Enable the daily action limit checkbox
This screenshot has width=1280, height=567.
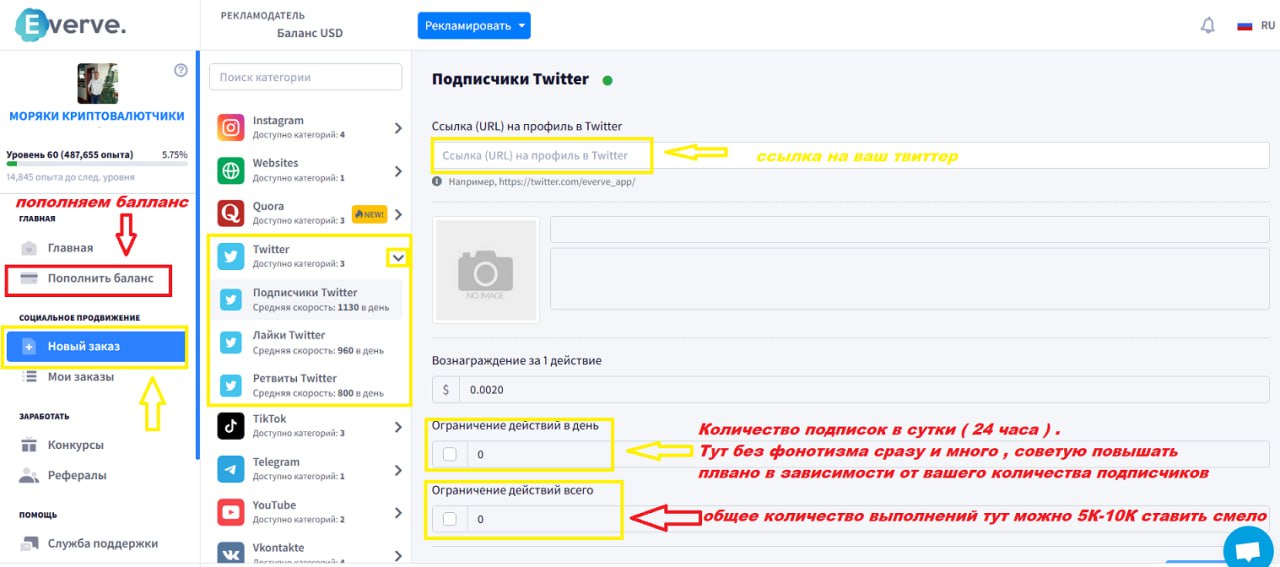(x=450, y=454)
